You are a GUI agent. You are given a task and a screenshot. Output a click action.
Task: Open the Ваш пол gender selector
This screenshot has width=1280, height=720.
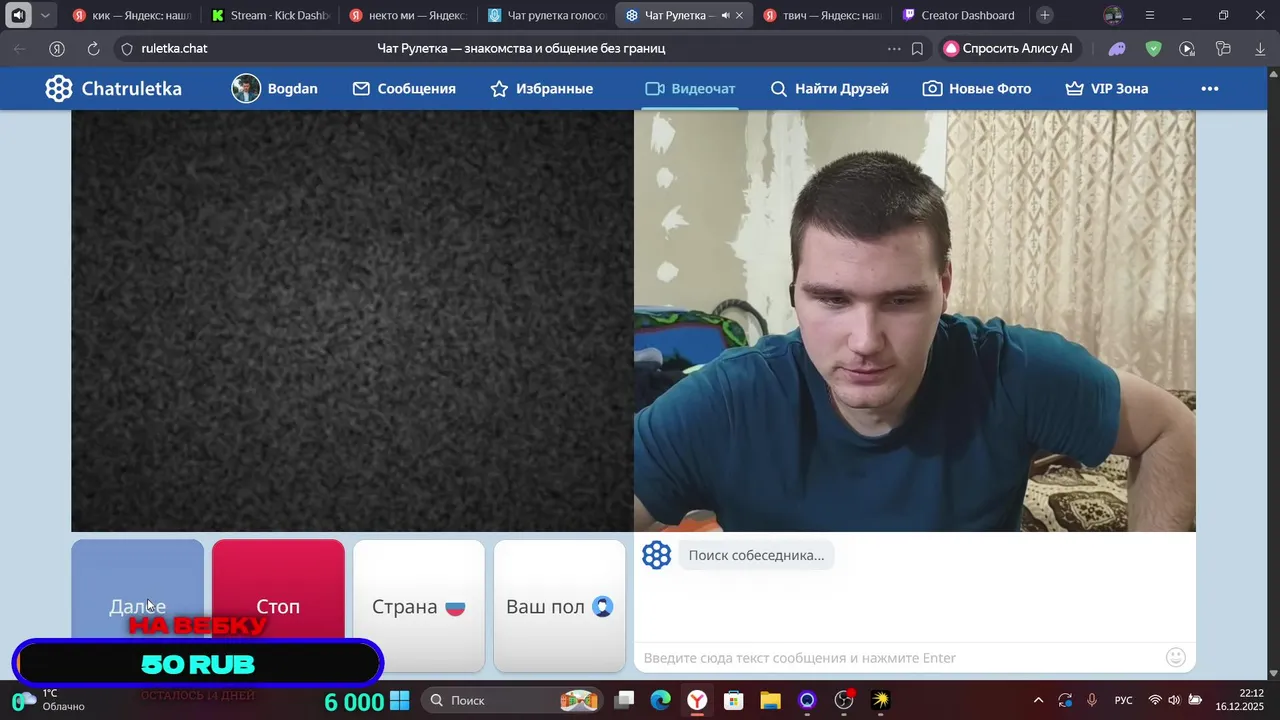coord(559,606)
